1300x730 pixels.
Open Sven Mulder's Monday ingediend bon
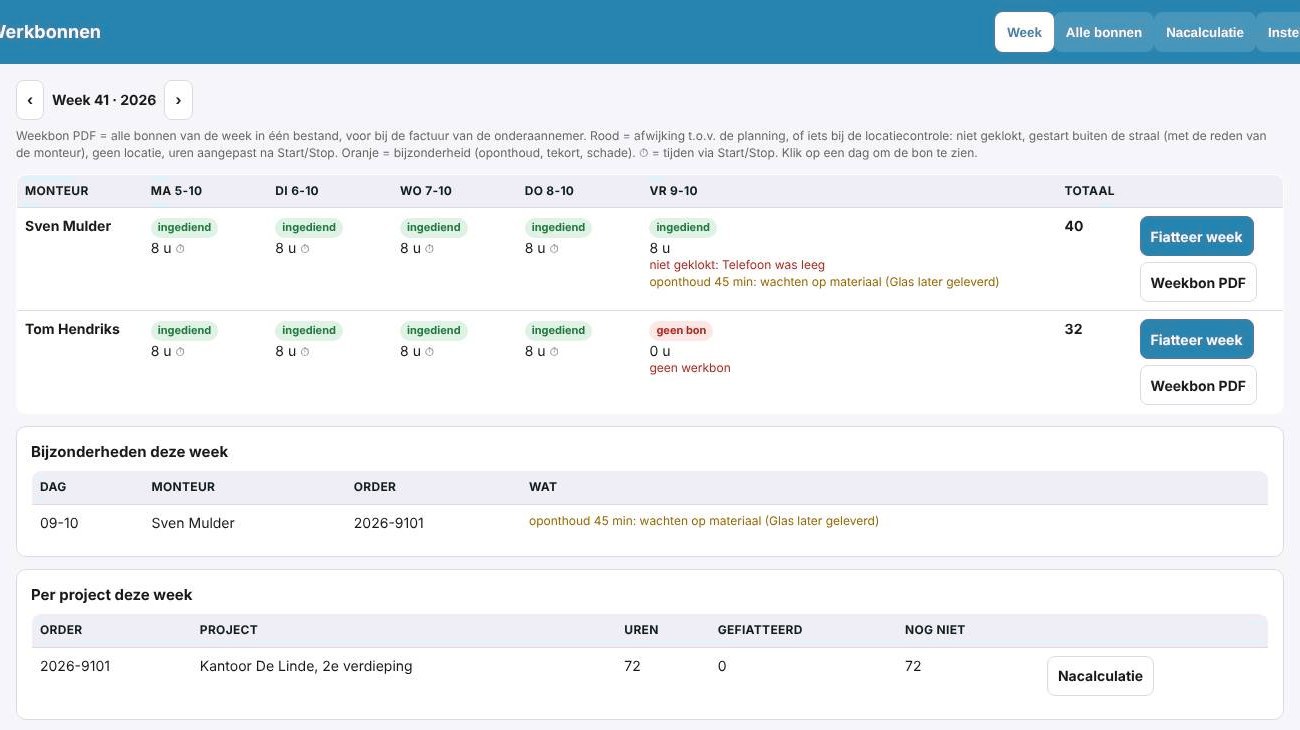(184, 227)
